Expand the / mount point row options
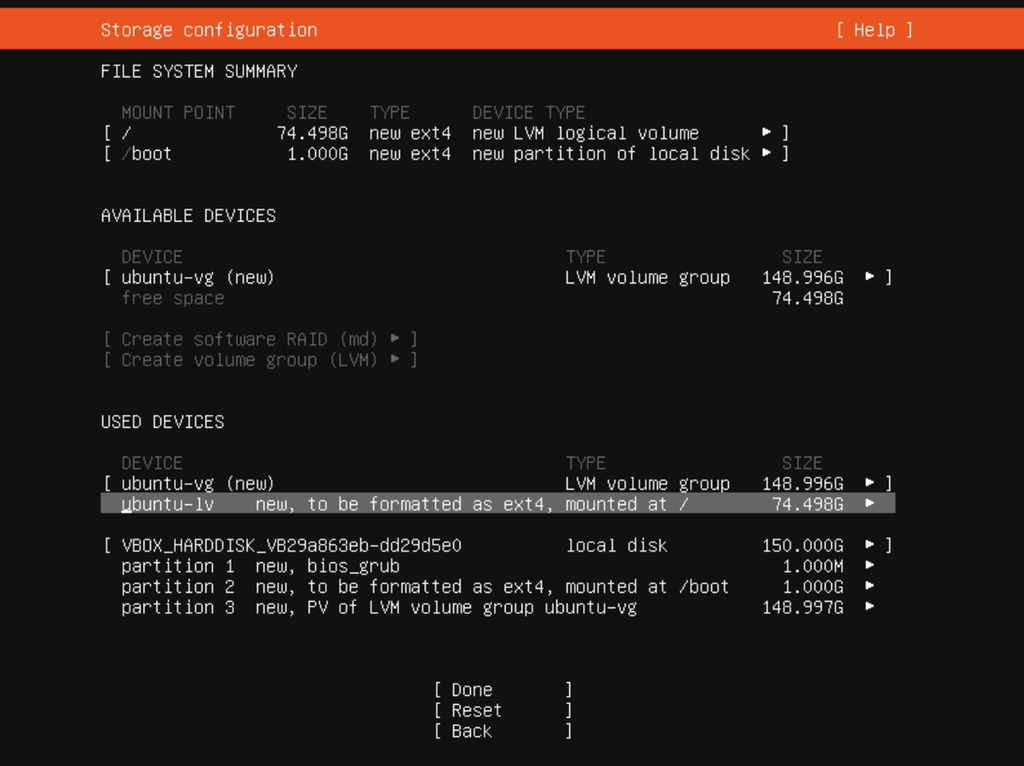Screen dimensions: 1024x766 pos(766,132)
